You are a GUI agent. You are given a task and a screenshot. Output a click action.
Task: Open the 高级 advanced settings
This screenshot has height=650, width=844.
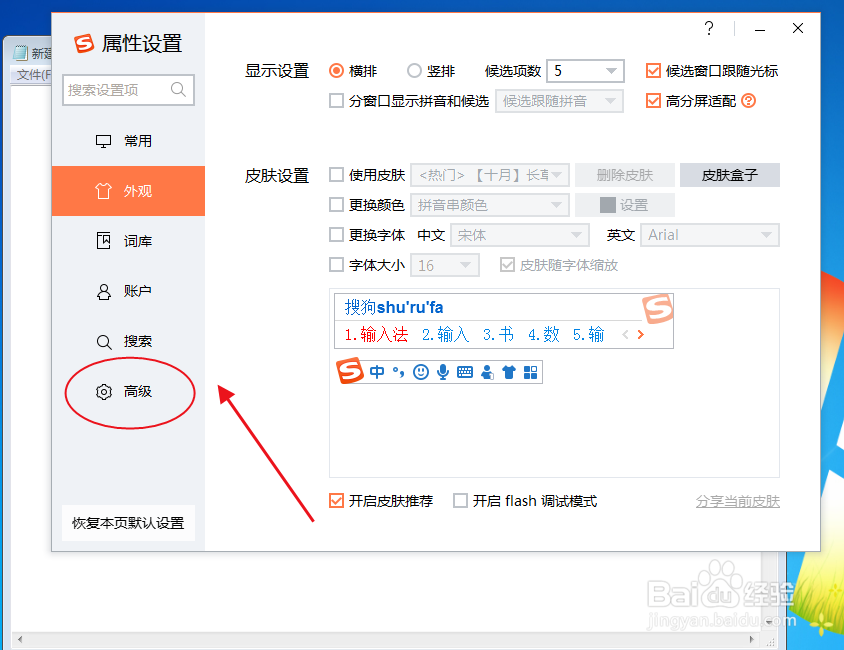point(128,391)
